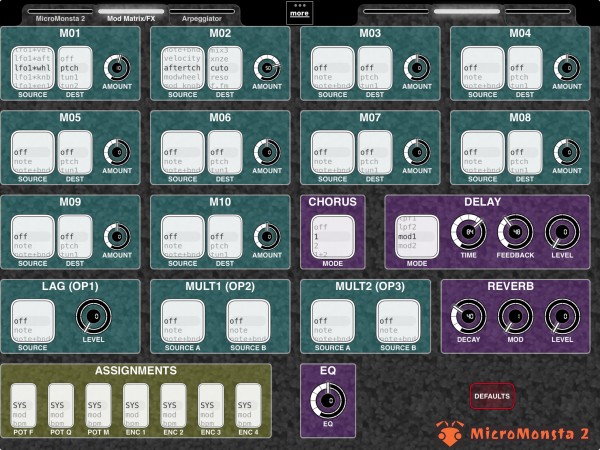This screenshot has width=600, height=450.
Task: Open the ENC 1 assignment selector
Action: [x=136, y=406]
